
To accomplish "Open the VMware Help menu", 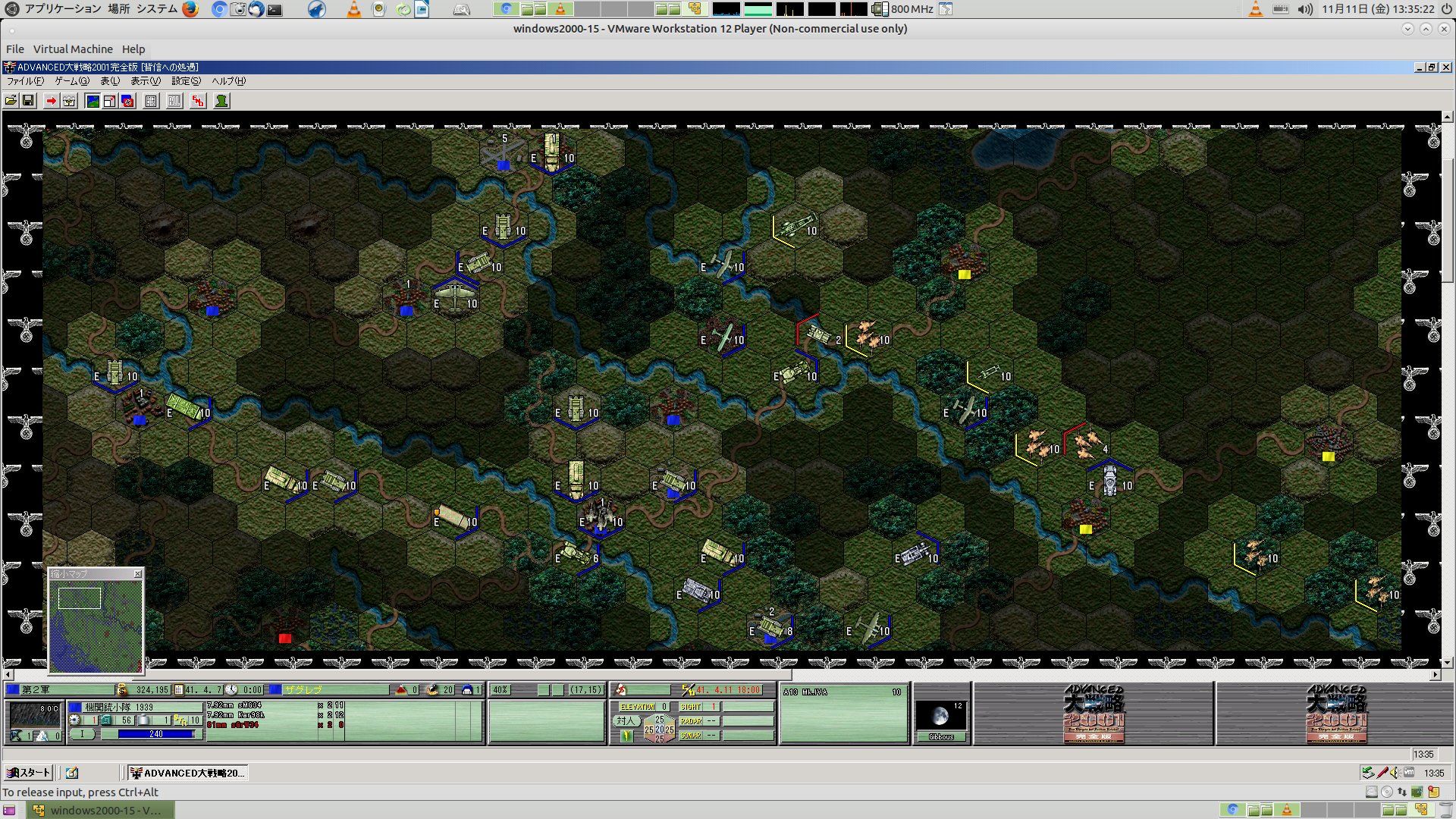I will 133,49.
